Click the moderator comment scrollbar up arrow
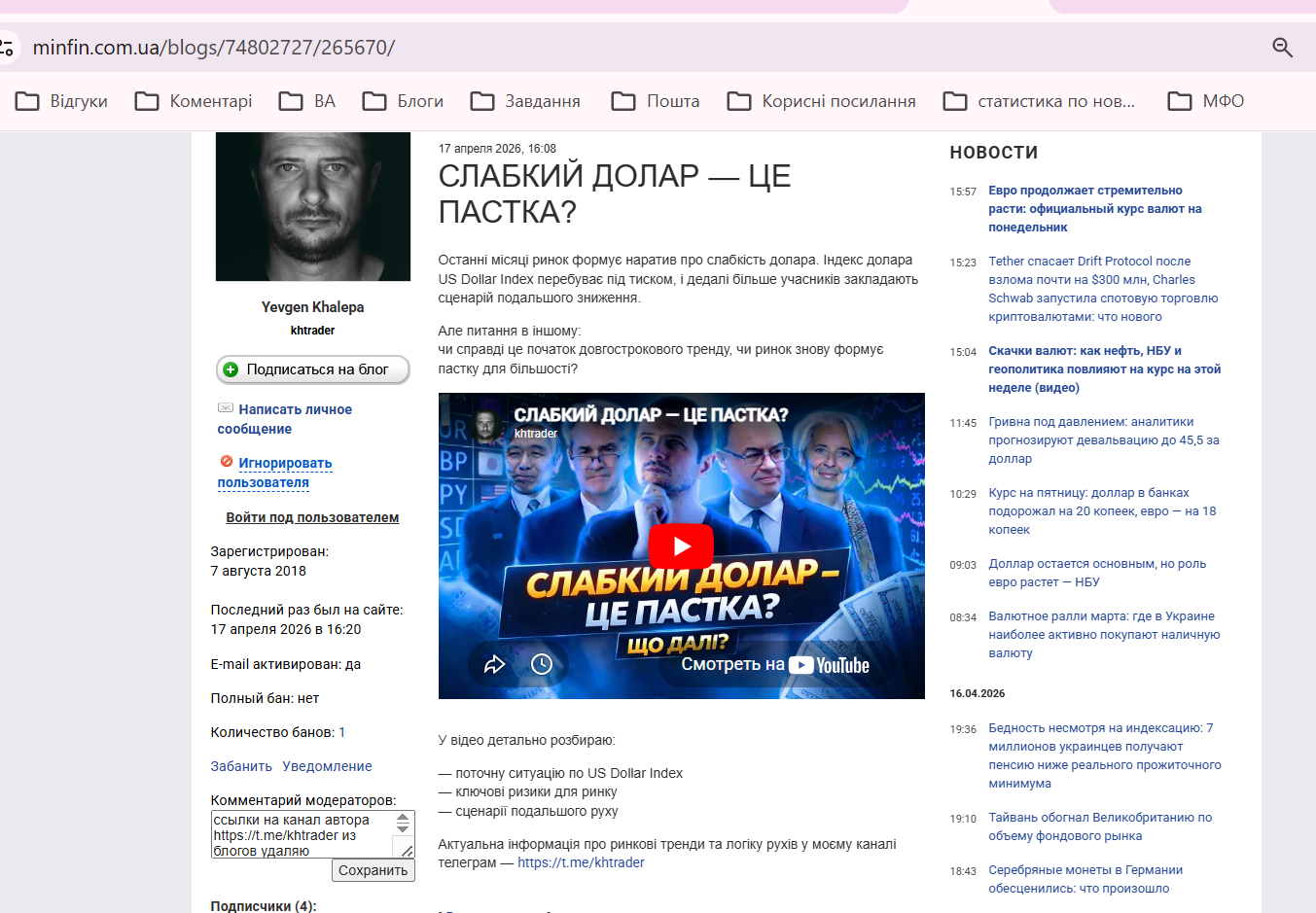 click(x=403, y=819)
